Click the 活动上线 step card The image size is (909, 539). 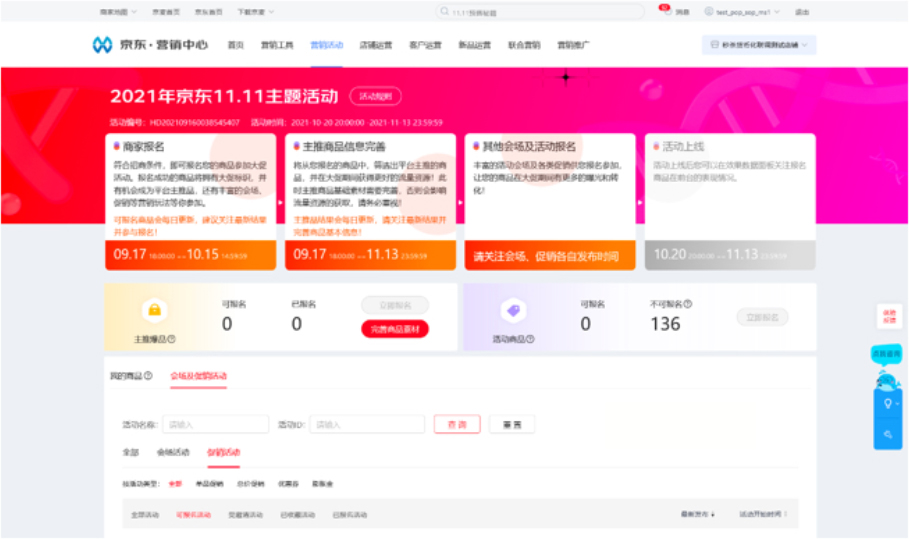(x=730, y=202)
